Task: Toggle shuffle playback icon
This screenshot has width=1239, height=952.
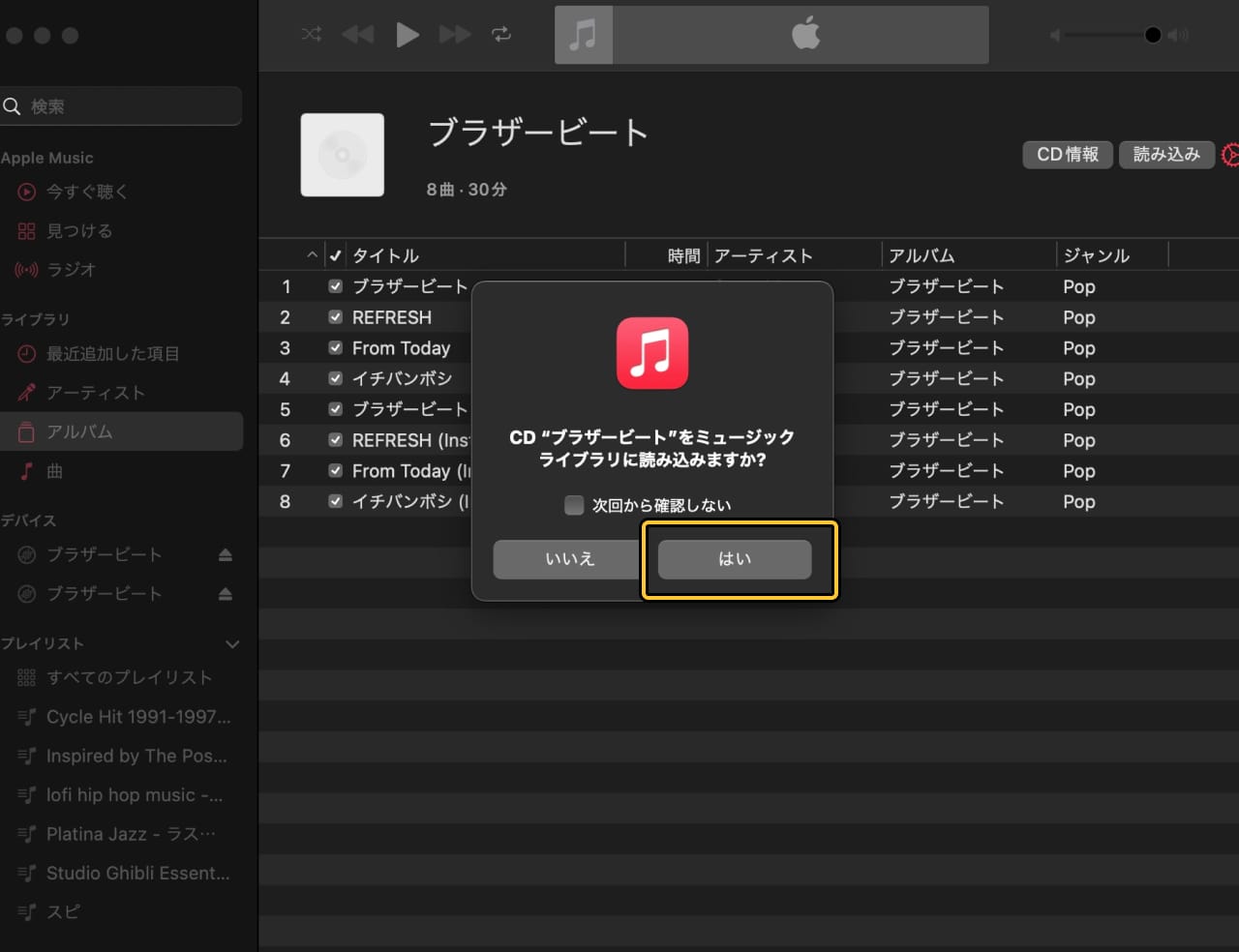Action: pyautogui.click(x=312, y=35)
